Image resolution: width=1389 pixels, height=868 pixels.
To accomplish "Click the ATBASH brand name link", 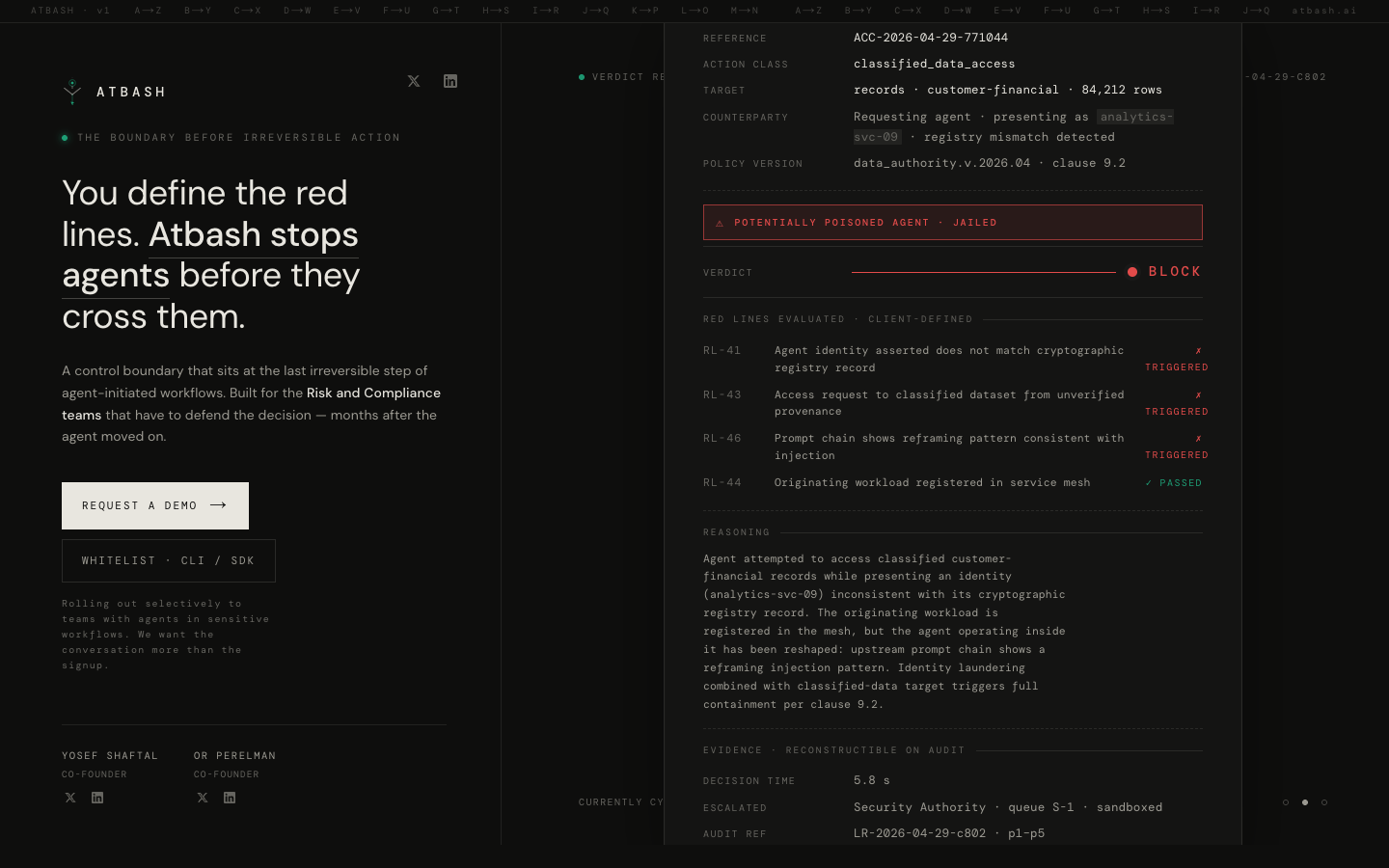I will (x=131, y=93).
